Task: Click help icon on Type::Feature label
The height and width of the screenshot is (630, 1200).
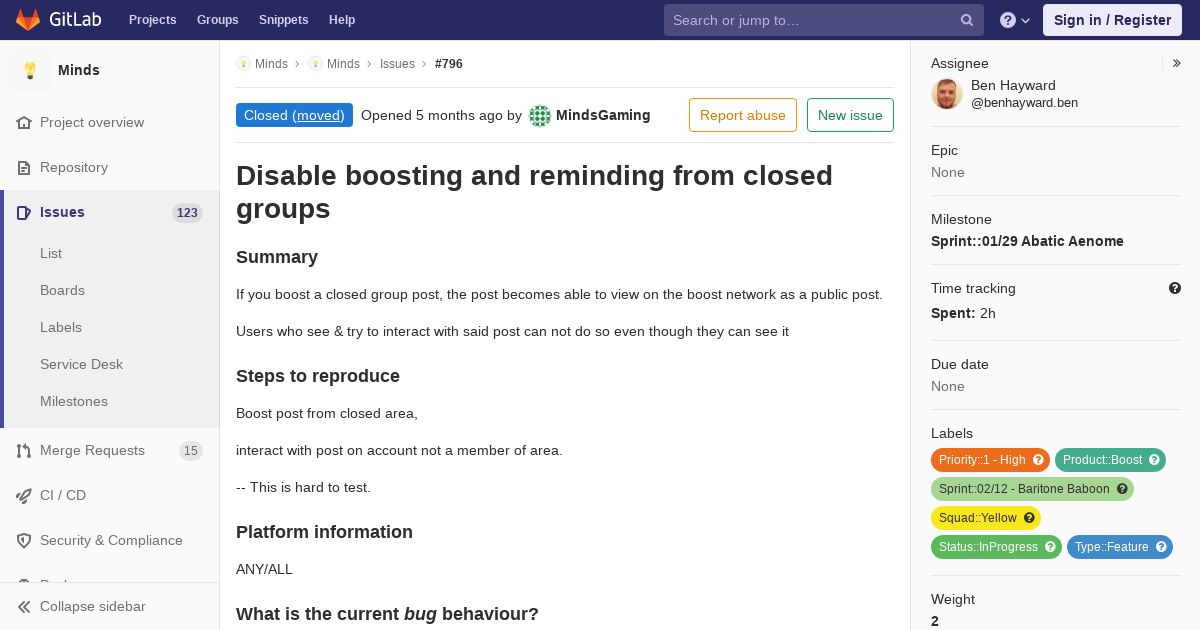Action: 1161,547
